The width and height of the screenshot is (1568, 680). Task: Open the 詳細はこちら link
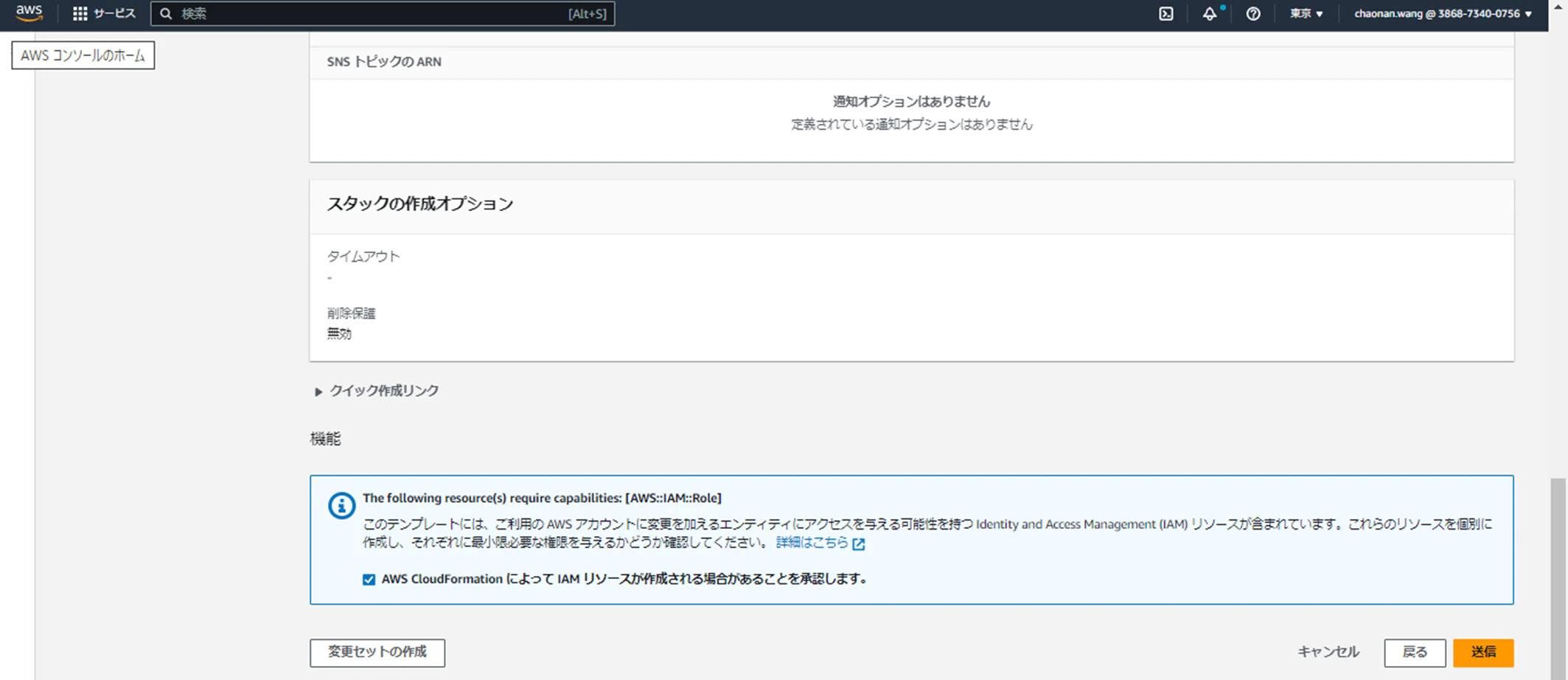(812, 542)
